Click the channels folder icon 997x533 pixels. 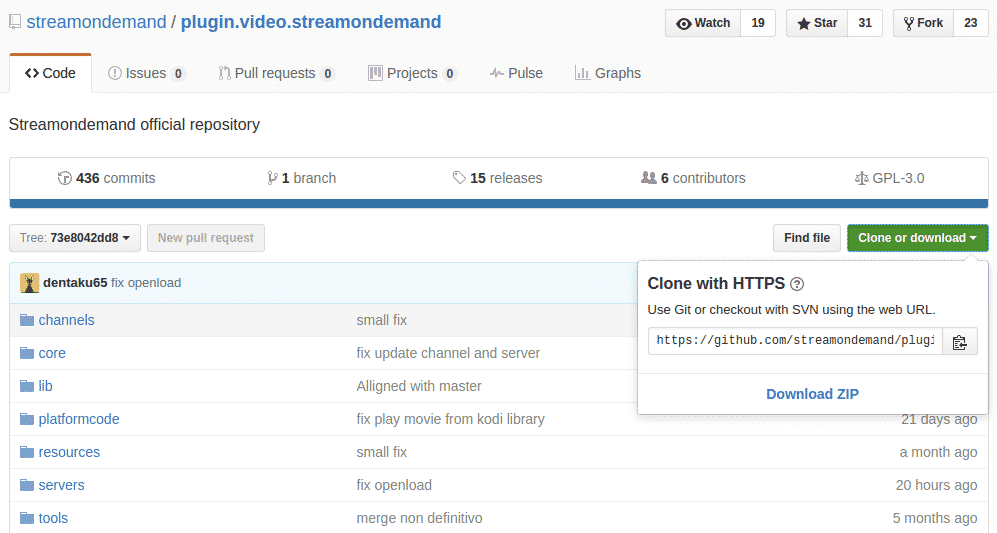tap(27, 320)
